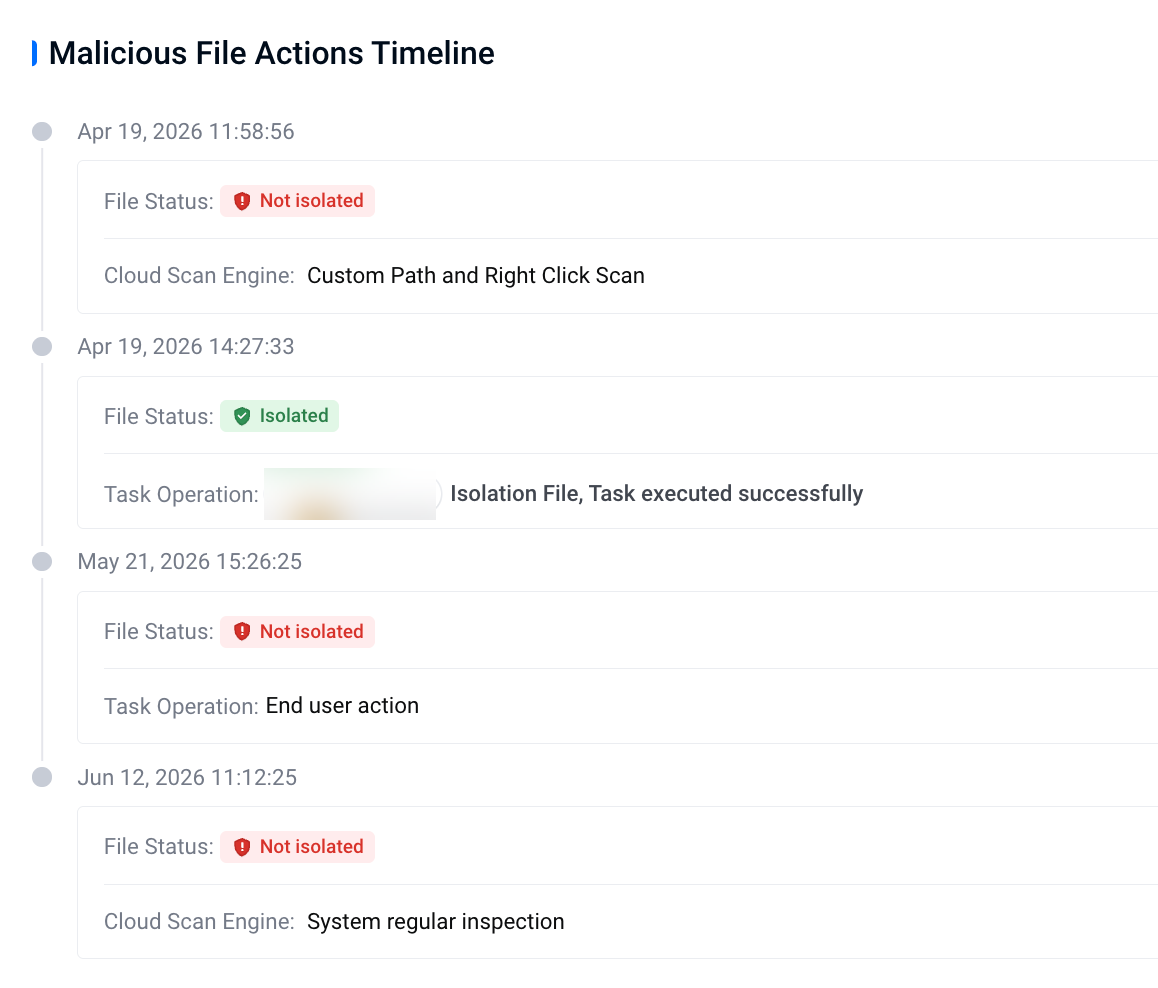The image size is (1158, 988).
Task: Select timeline dot for Jun 12 11:12:25
Action: point(42,777)
